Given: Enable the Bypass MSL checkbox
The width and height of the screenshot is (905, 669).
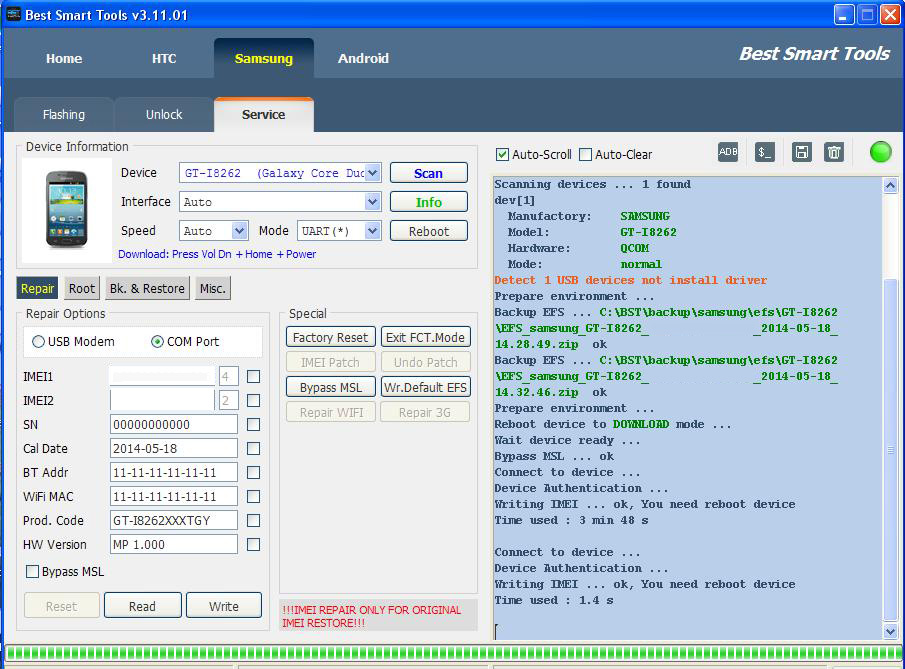Looking at the screenshot, I should coord(32,571).
